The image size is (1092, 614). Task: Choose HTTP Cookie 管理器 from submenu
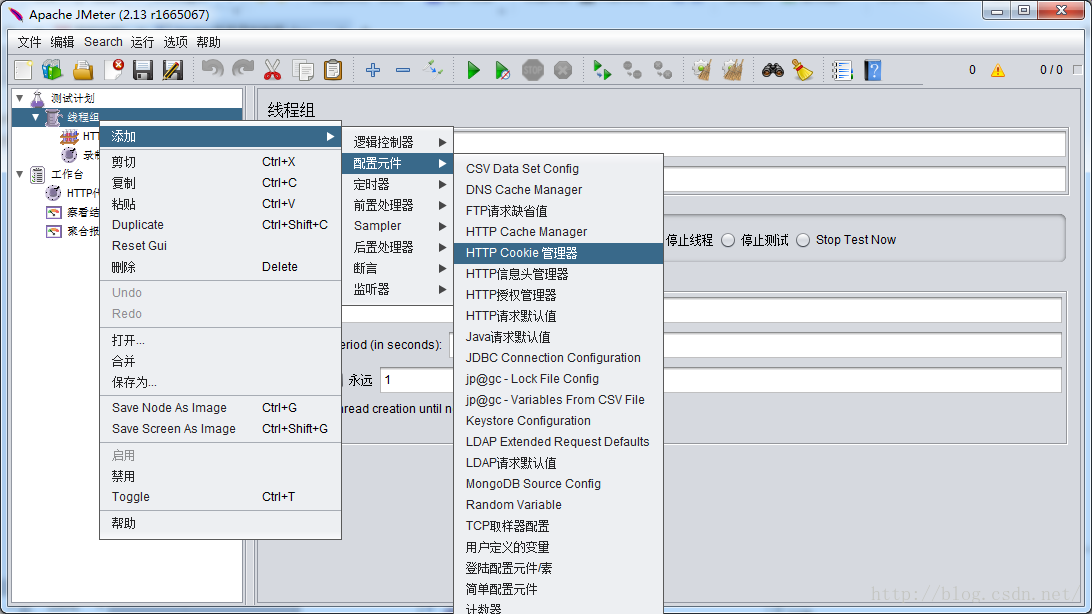559,253
